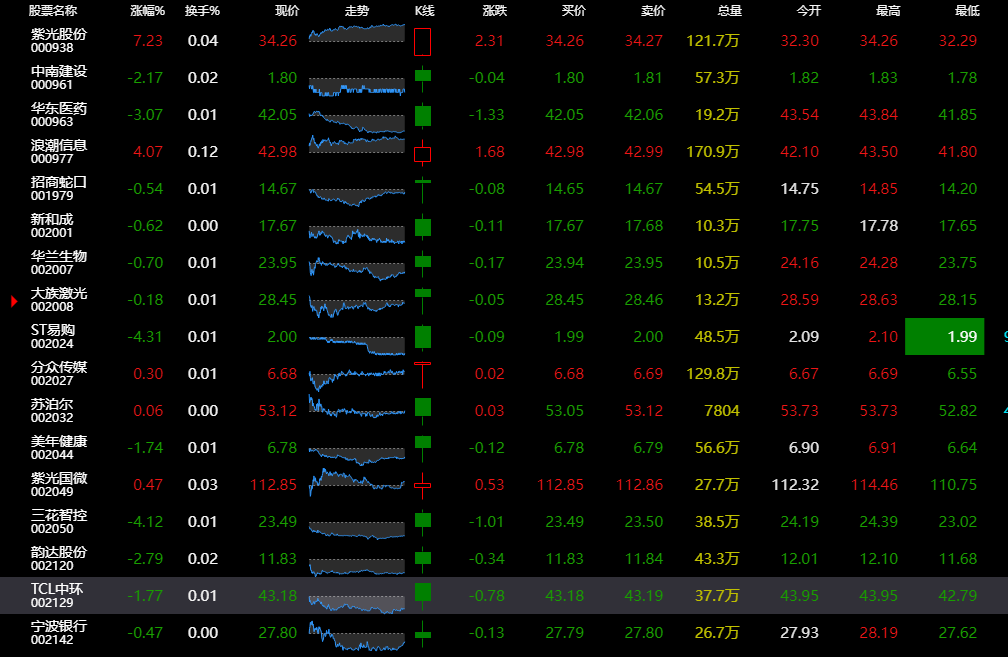
Task: View the 走势 trend chart for 分众传媒
Action: [x=357, y=379]
